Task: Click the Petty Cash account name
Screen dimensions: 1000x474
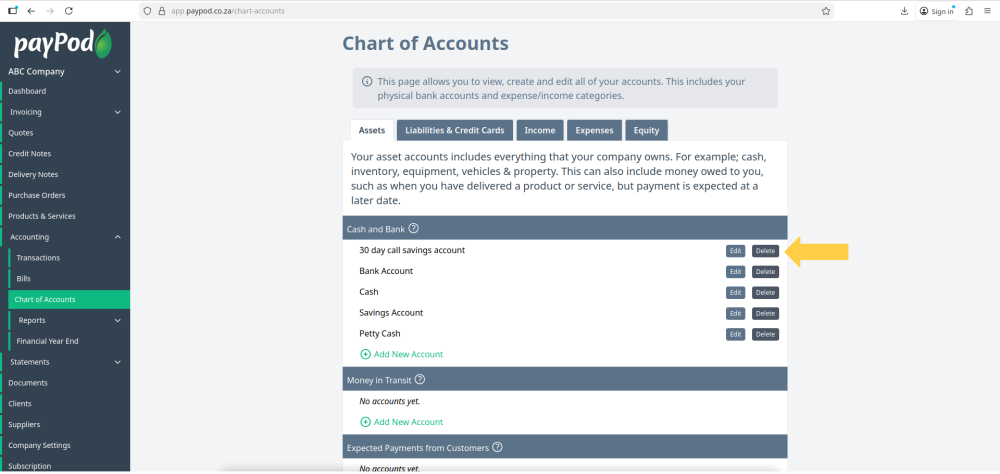Action: coord(380,334)
